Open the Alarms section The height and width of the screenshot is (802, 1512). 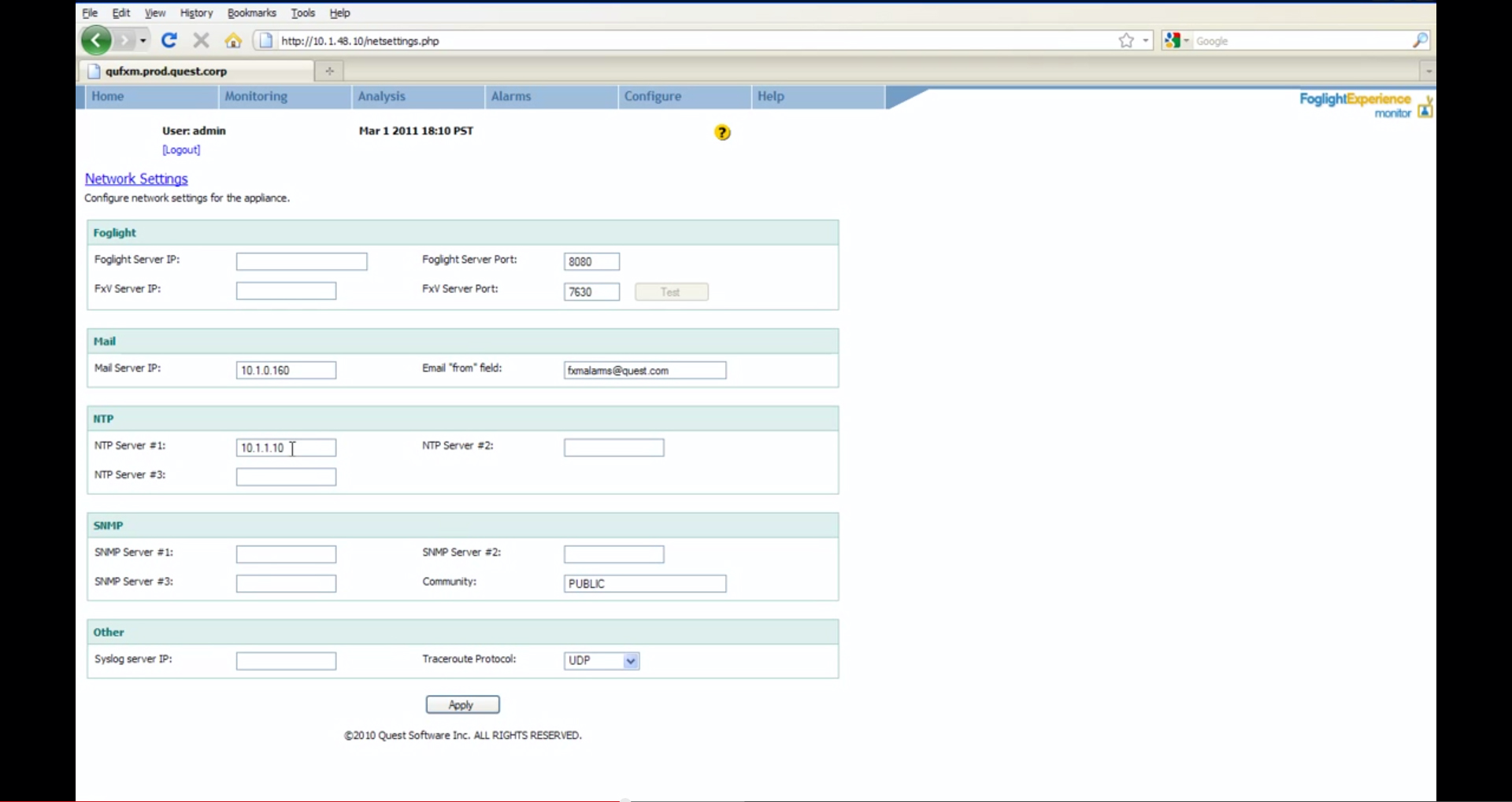point(510,96)
